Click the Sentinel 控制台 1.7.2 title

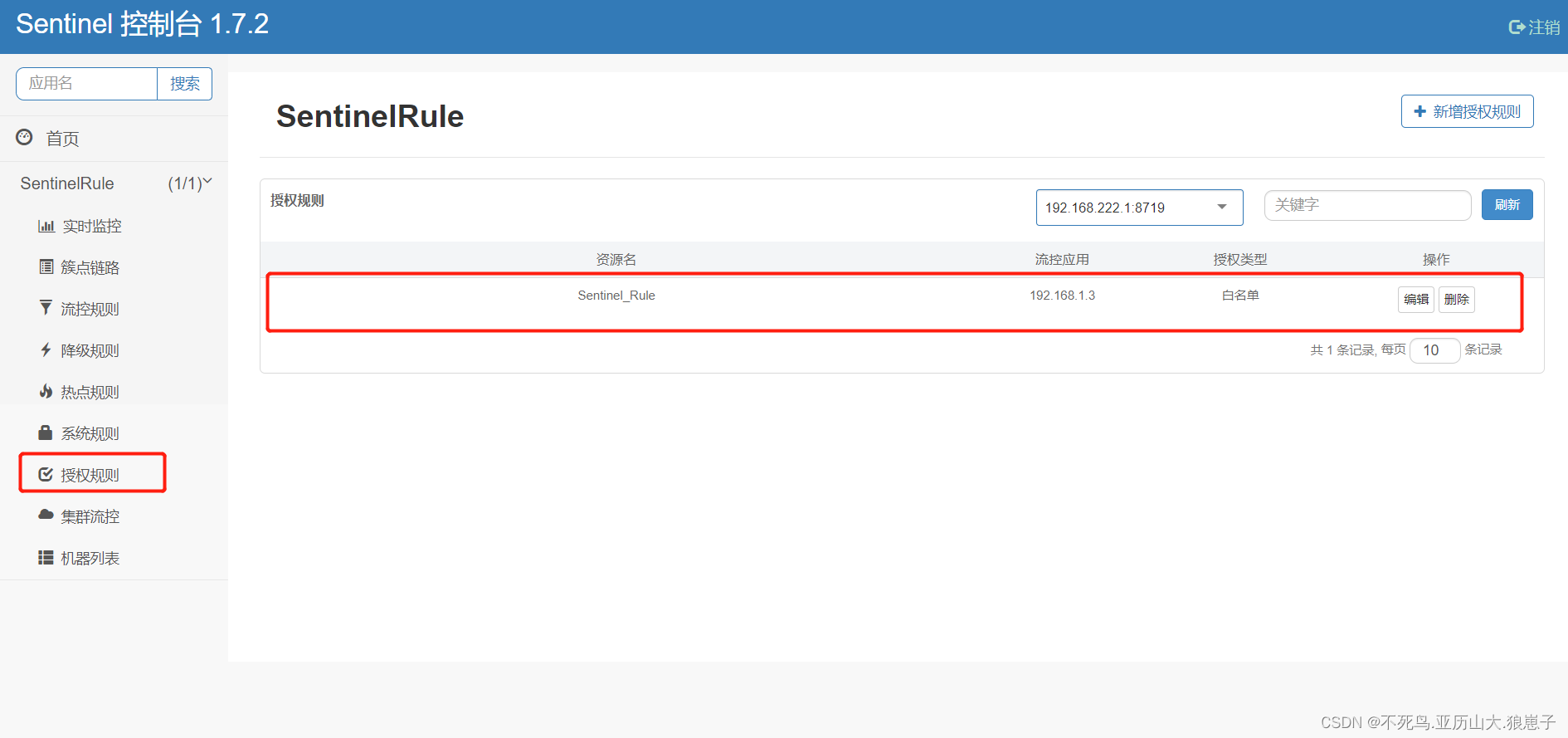143,24
